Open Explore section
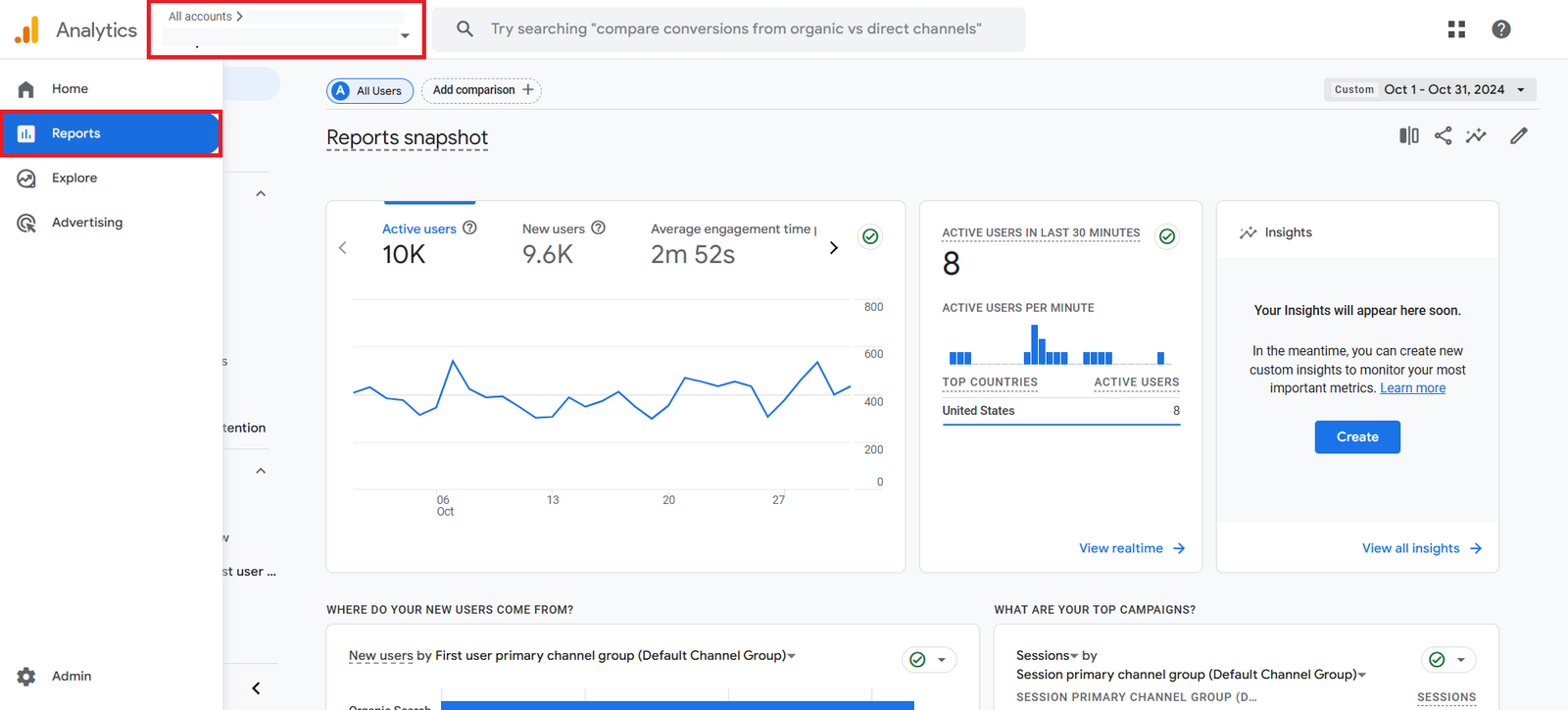 [111, 178]
